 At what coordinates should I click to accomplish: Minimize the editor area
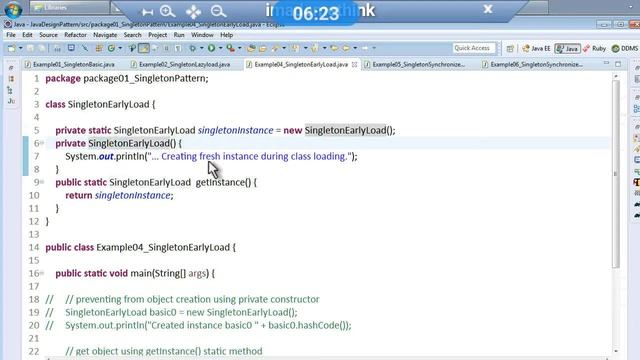pos(606,64)
